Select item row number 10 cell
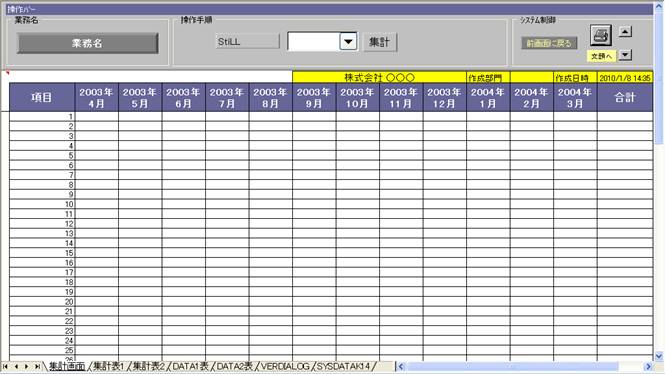Viewport: 665px width, 374px height. tap(42, 204)
